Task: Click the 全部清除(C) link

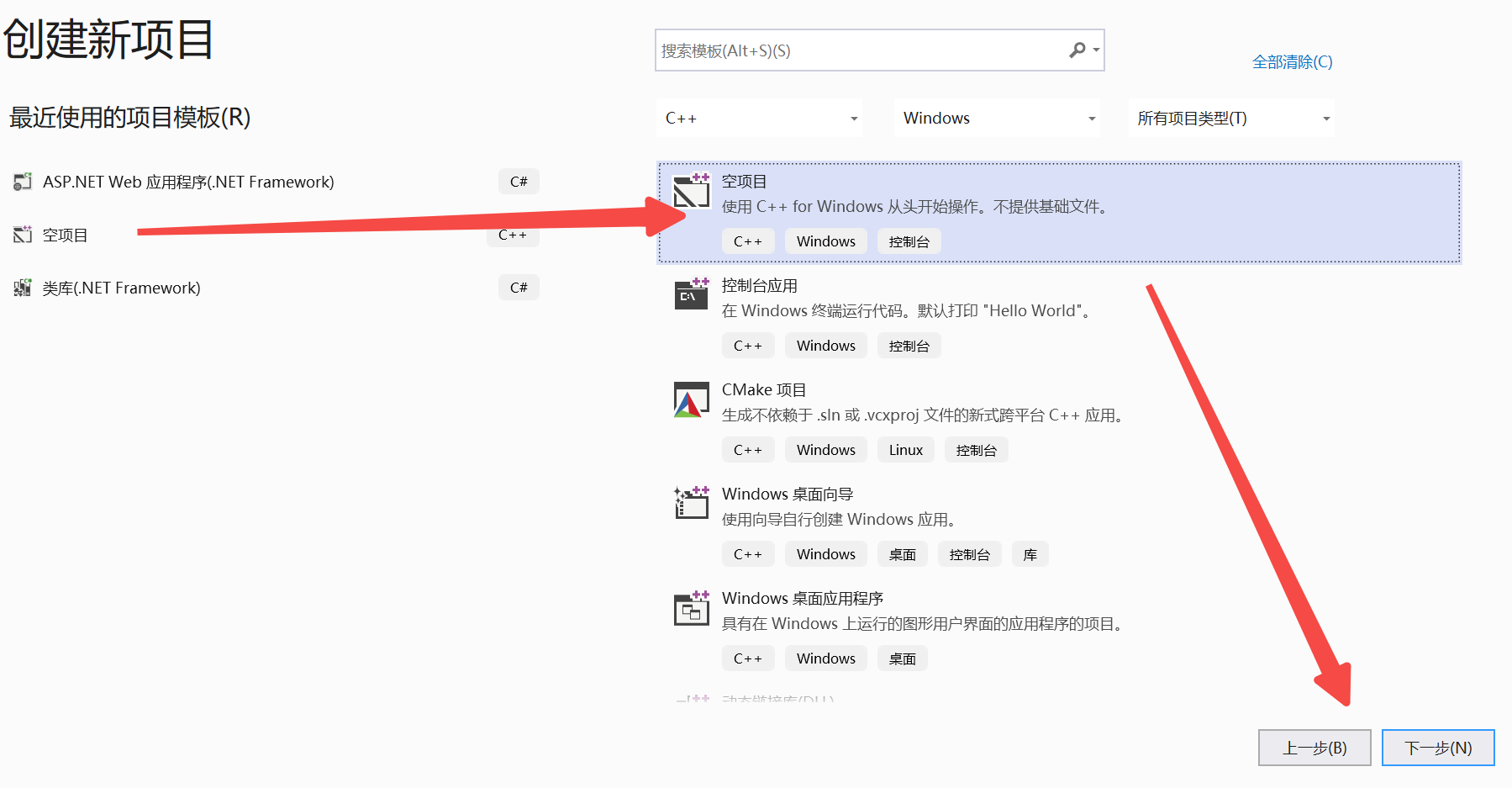Action: (x=1293, y=62)
